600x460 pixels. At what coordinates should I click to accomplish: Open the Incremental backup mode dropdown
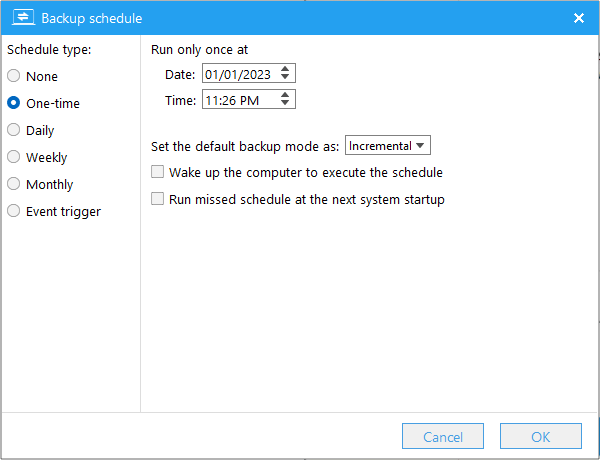pyautogui.click(x=387, y=146)
